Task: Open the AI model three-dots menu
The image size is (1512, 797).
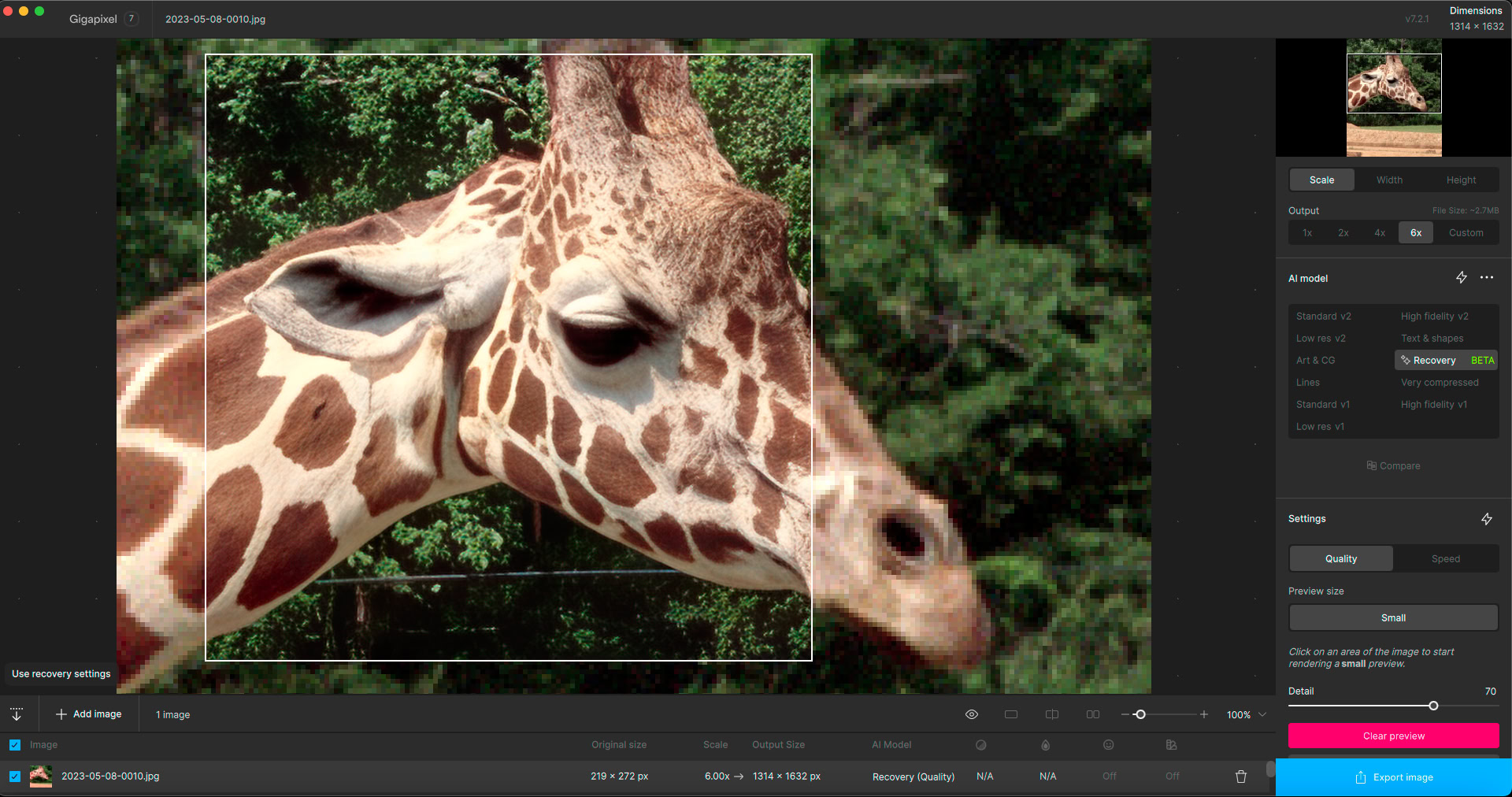Action: (1487, 278)
